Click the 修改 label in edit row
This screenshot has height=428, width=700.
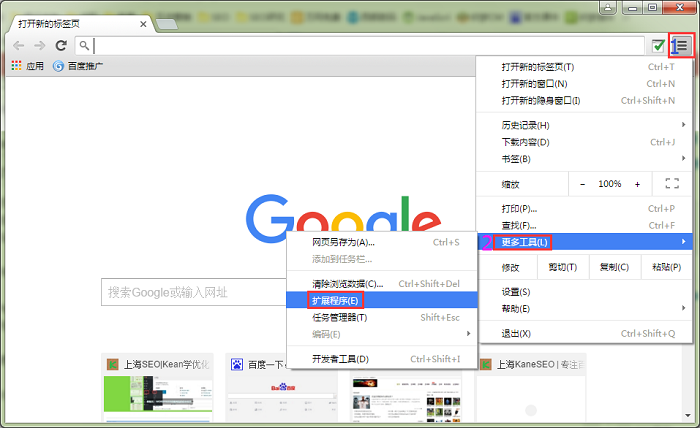coord(510,268)
